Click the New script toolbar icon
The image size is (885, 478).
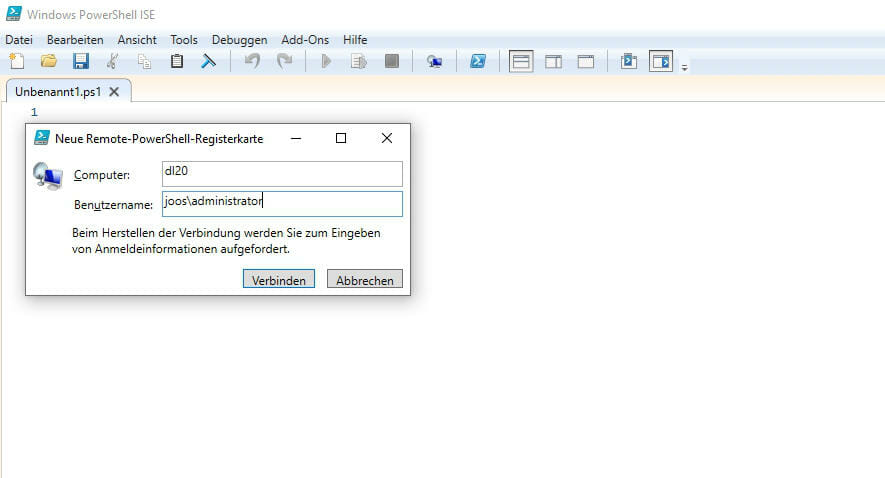click(x=17, y=61)
